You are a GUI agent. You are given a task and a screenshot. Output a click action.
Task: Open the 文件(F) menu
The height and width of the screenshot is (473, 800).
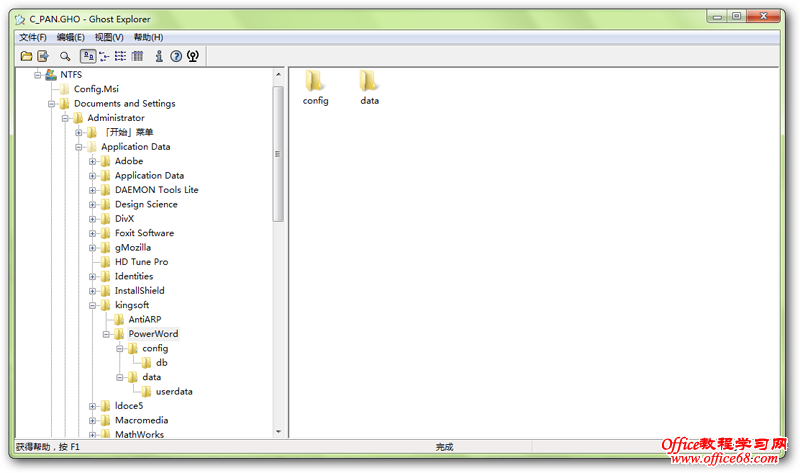click(x=33, y=37)
